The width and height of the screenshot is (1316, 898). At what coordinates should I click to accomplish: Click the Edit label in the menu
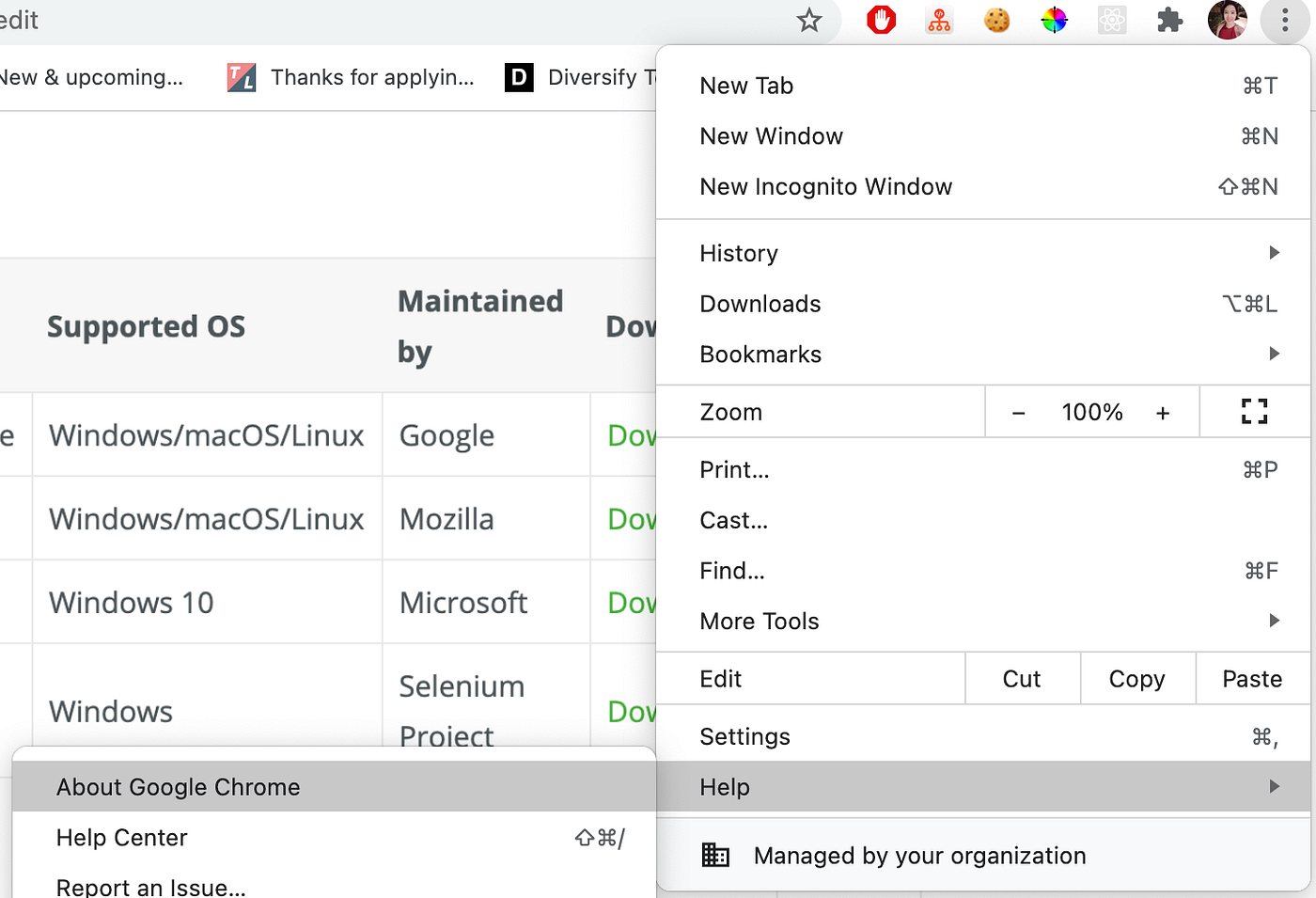pyautogui.click(x=720, y=679)
